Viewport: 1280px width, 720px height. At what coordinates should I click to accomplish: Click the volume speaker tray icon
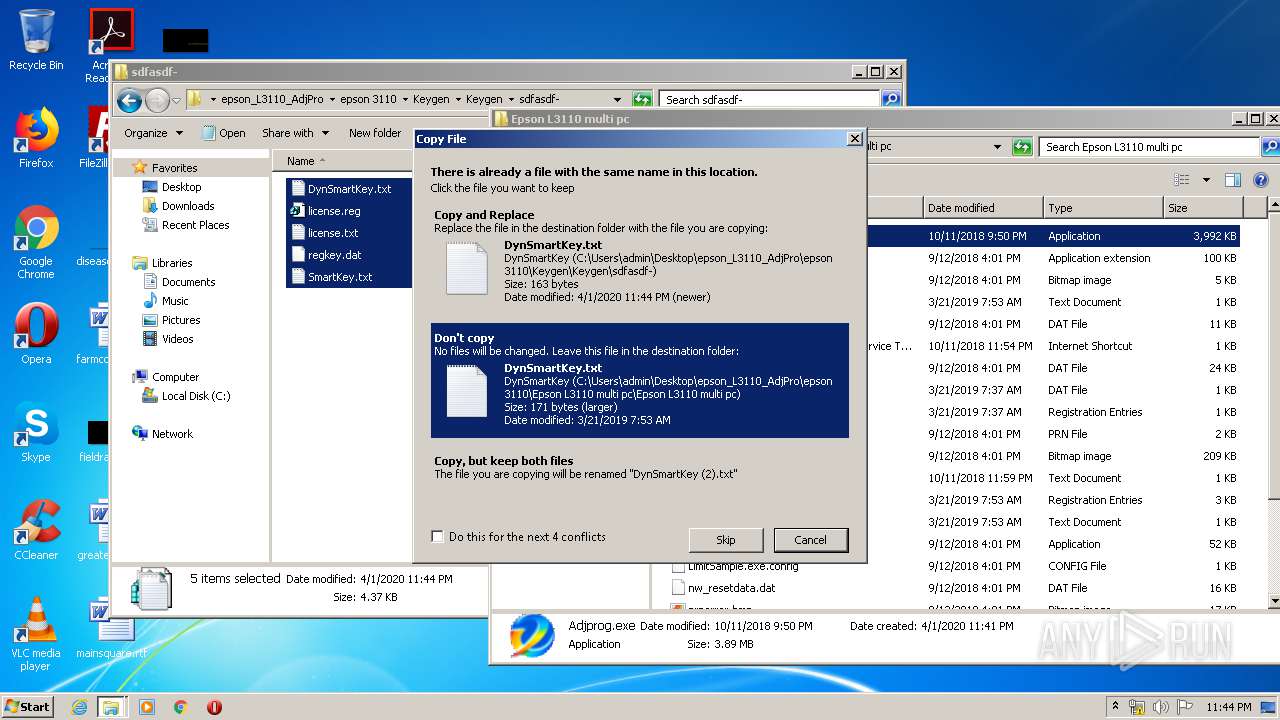click(x=1160, y=707)
